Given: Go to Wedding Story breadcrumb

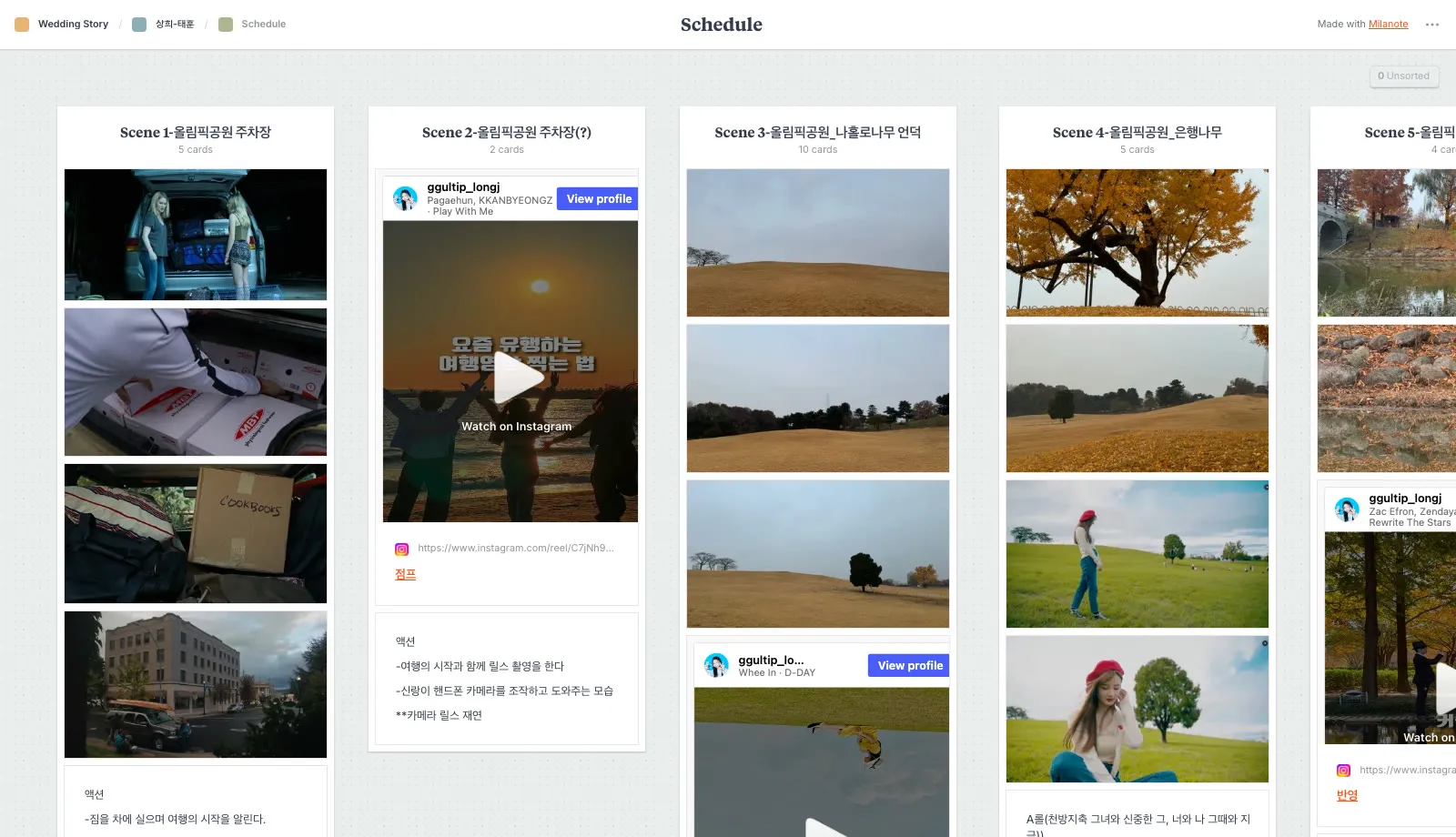Looking at the screenshot, I should point(73,25).
